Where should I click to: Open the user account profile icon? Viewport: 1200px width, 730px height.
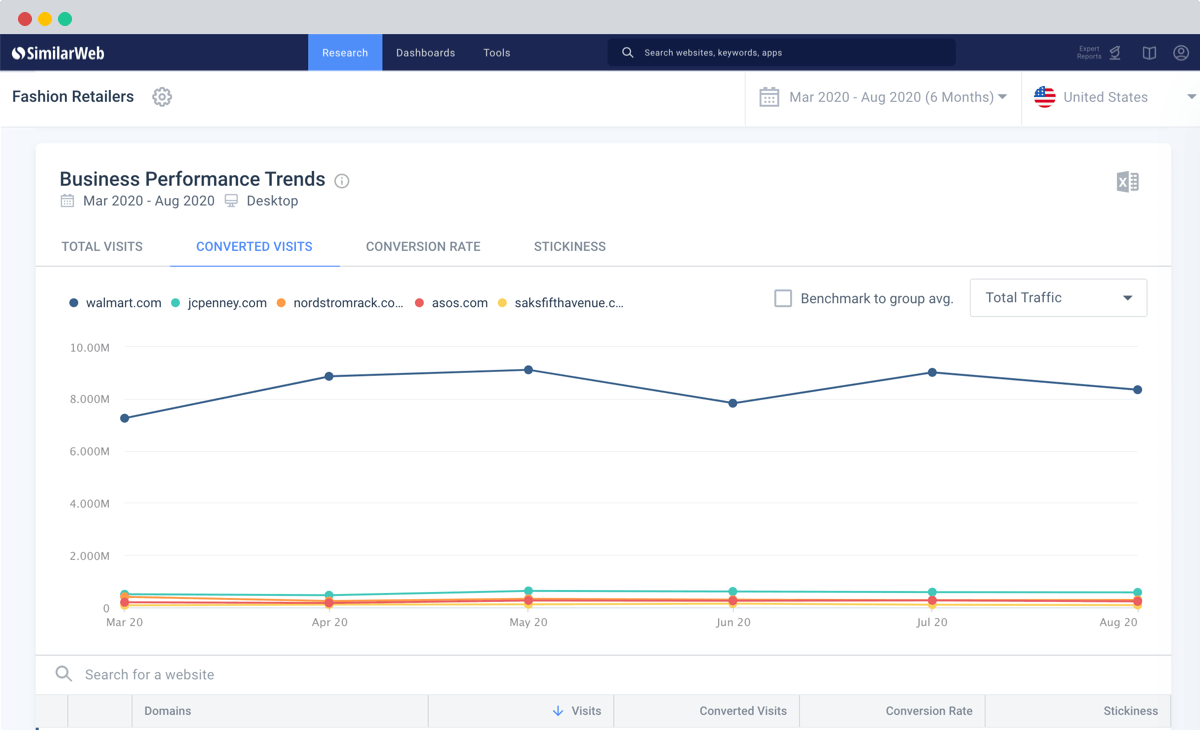1181,53
